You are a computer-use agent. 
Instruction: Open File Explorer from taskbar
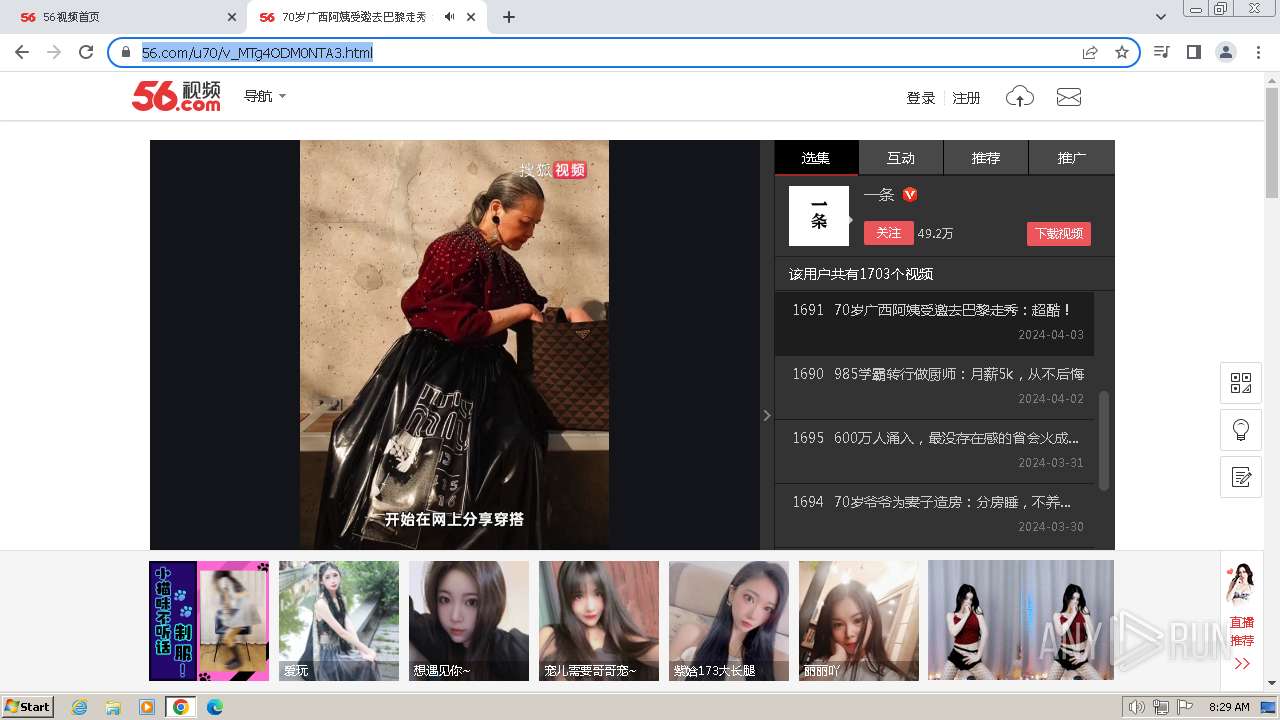click(x=113, y=707)
